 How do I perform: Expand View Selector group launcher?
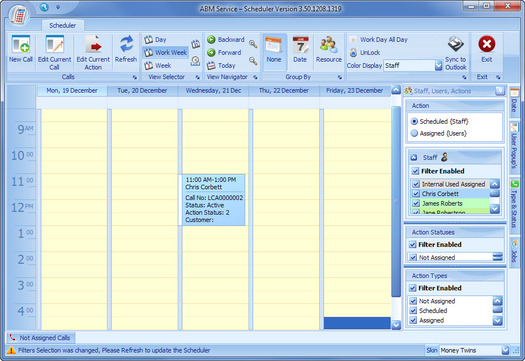click(198, 77)
